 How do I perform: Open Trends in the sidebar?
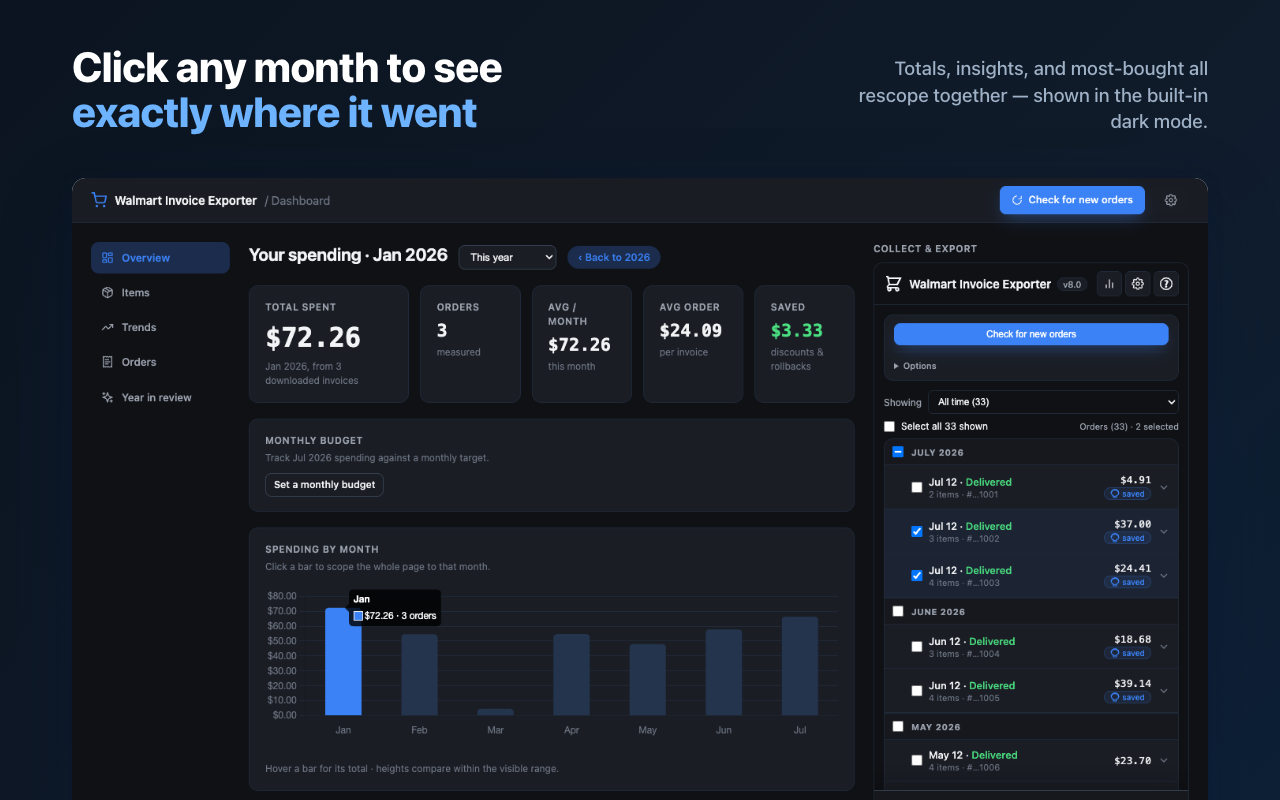pos(160,327)
